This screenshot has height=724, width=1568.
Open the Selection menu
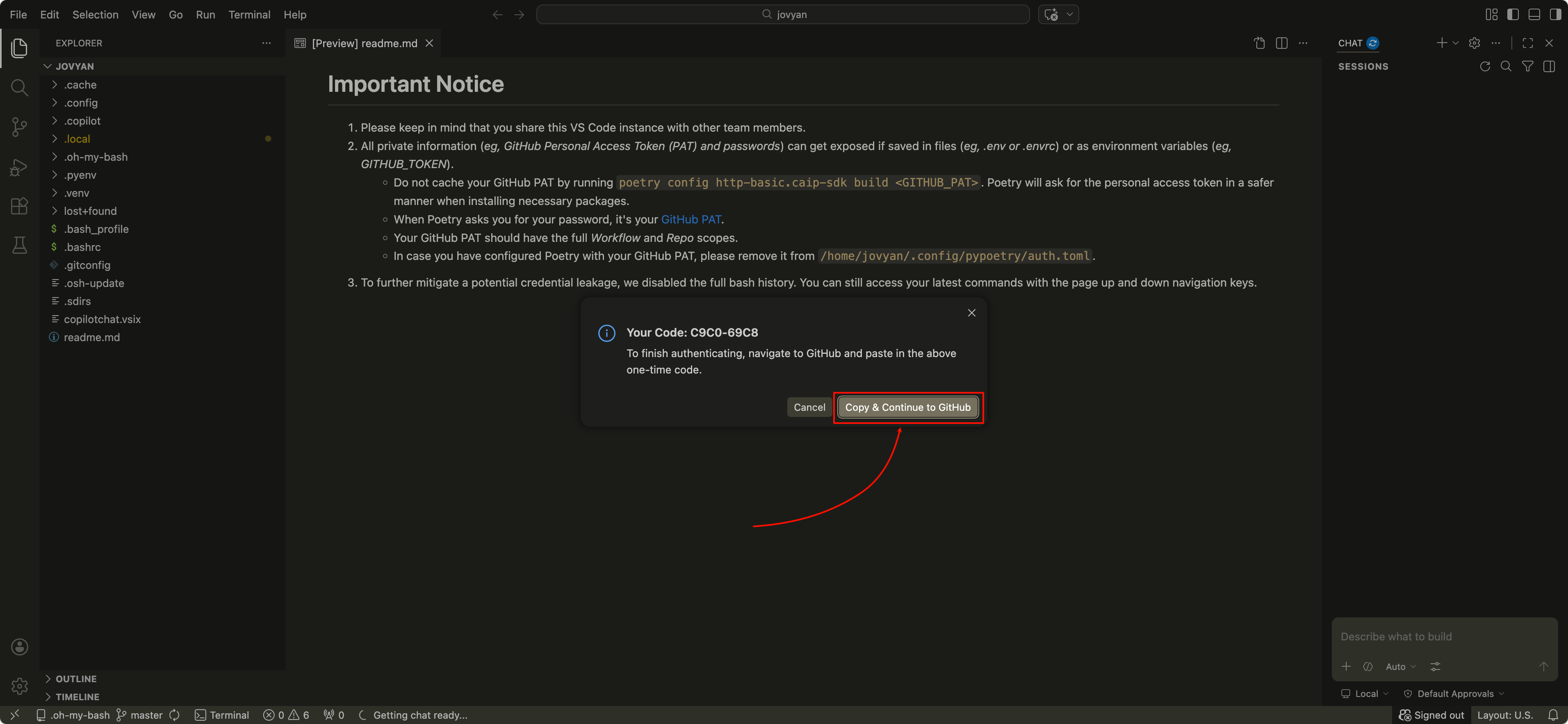point(96,15)
